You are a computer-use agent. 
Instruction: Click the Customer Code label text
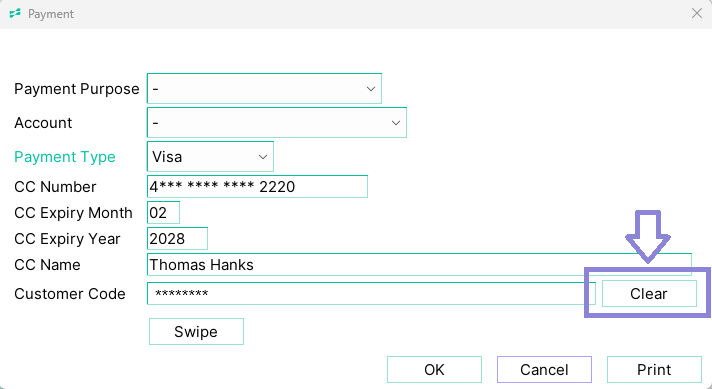pos(69,294)
